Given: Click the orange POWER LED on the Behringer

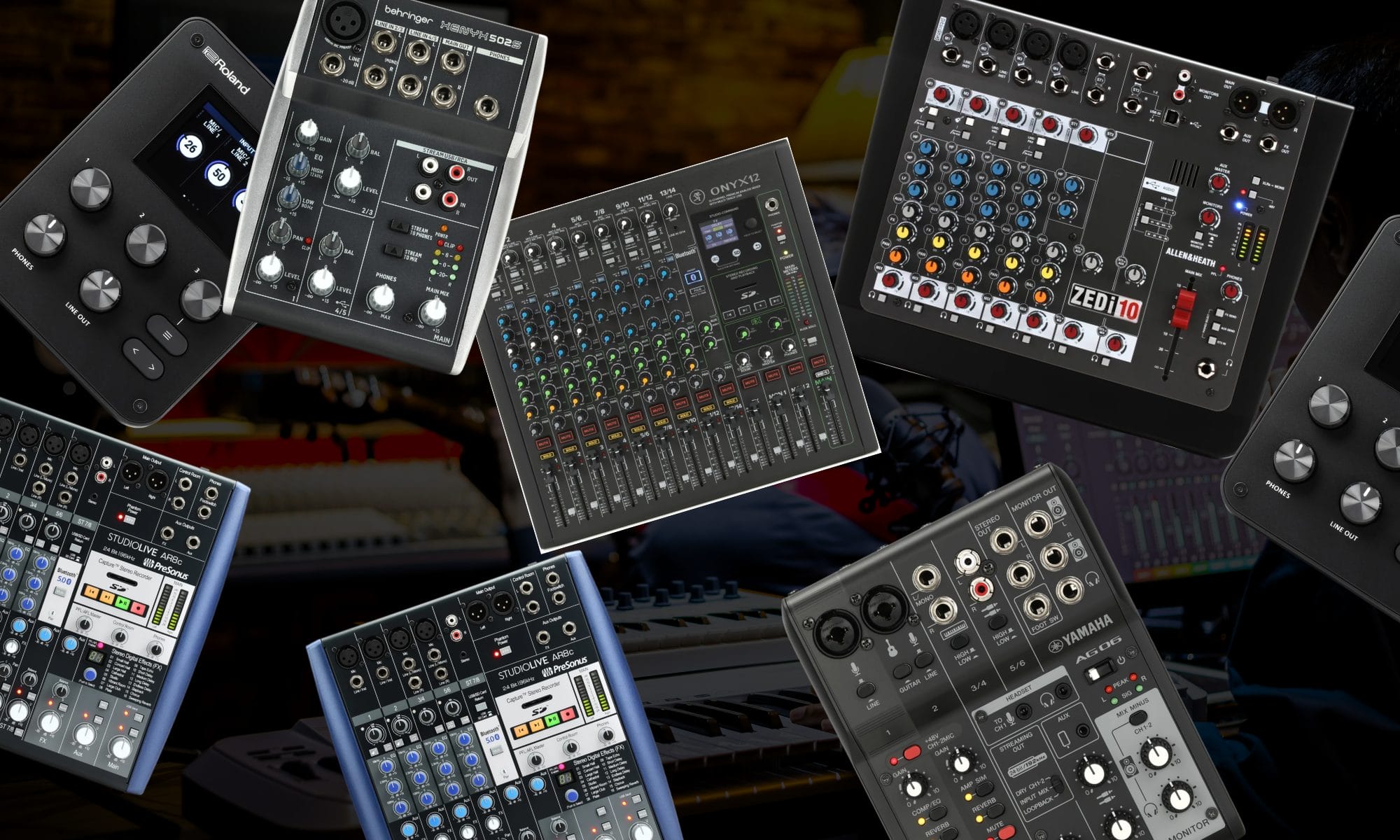Looking at the screenshot, I should tap(444, 228).
